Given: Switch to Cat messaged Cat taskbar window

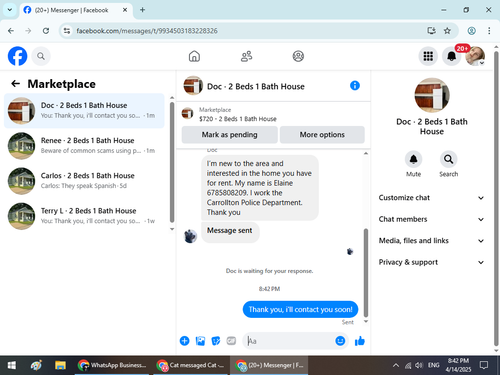Looking at the screenshot, I should pos(191,365).
